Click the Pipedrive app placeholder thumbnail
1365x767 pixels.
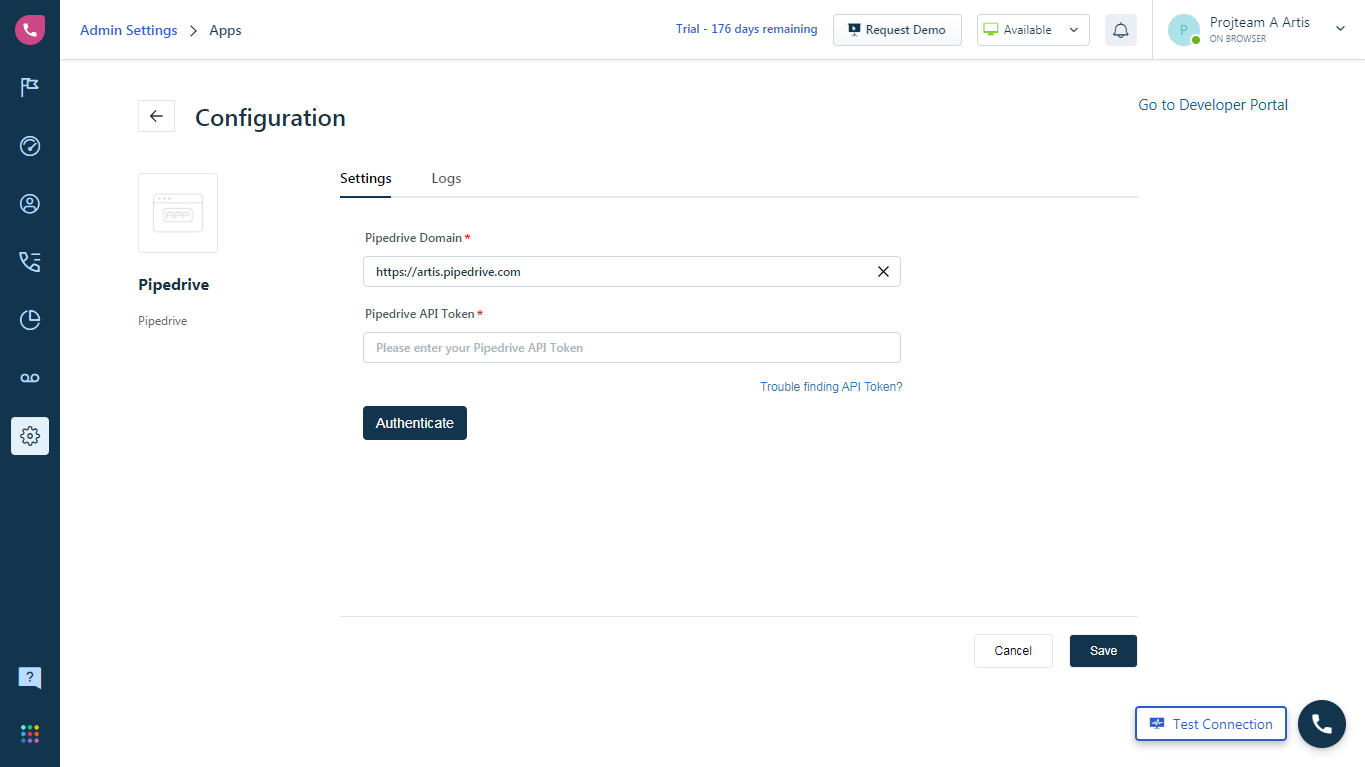178,213
